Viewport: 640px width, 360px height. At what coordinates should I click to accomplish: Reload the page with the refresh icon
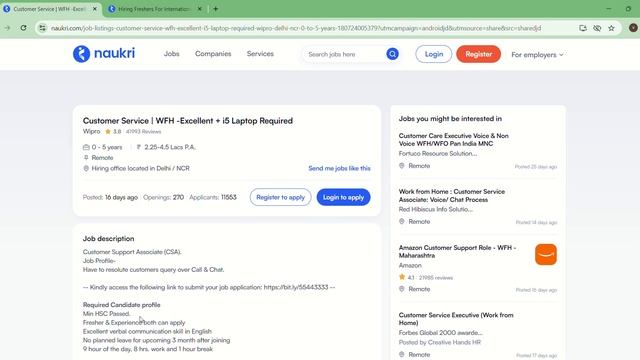23,28
